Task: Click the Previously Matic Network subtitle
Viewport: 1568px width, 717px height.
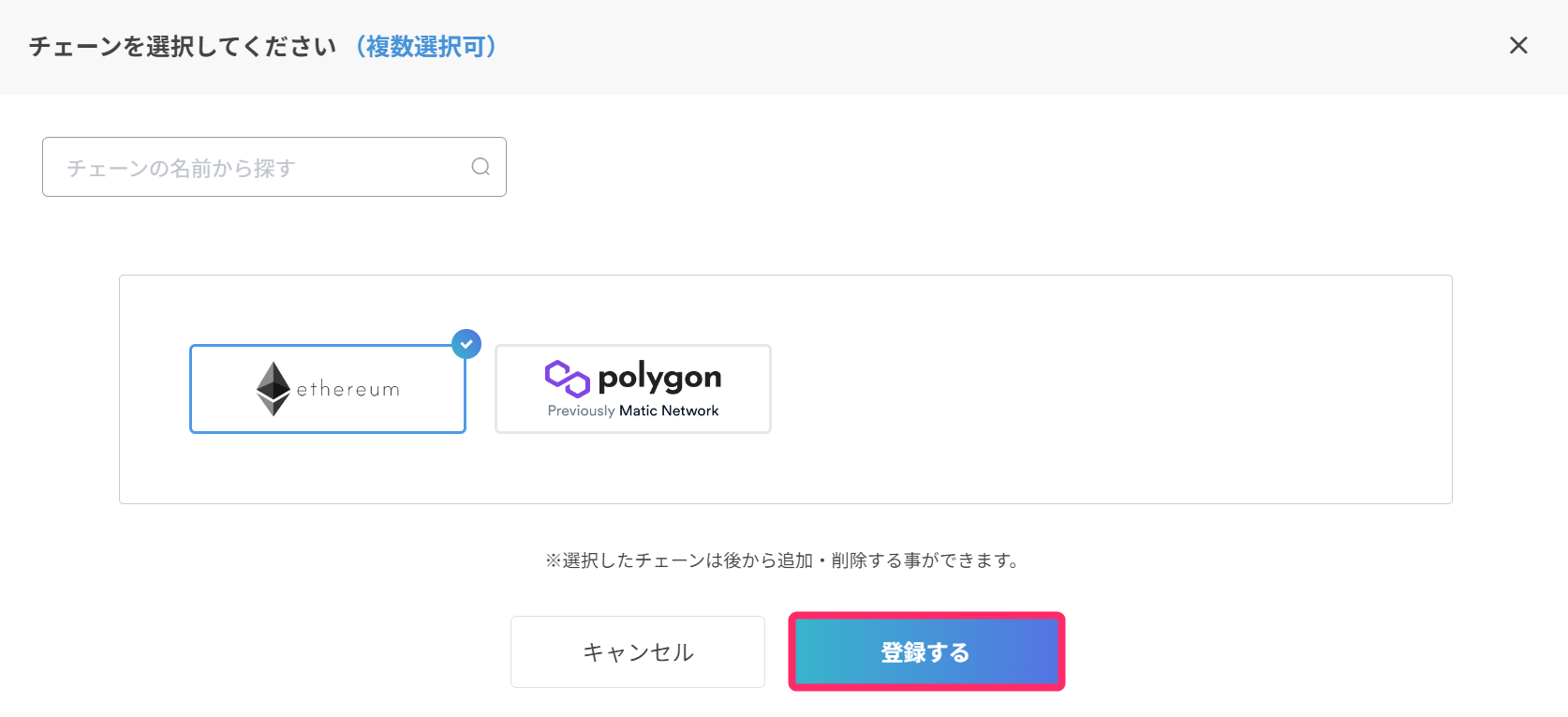Action: tap(633, 411)
